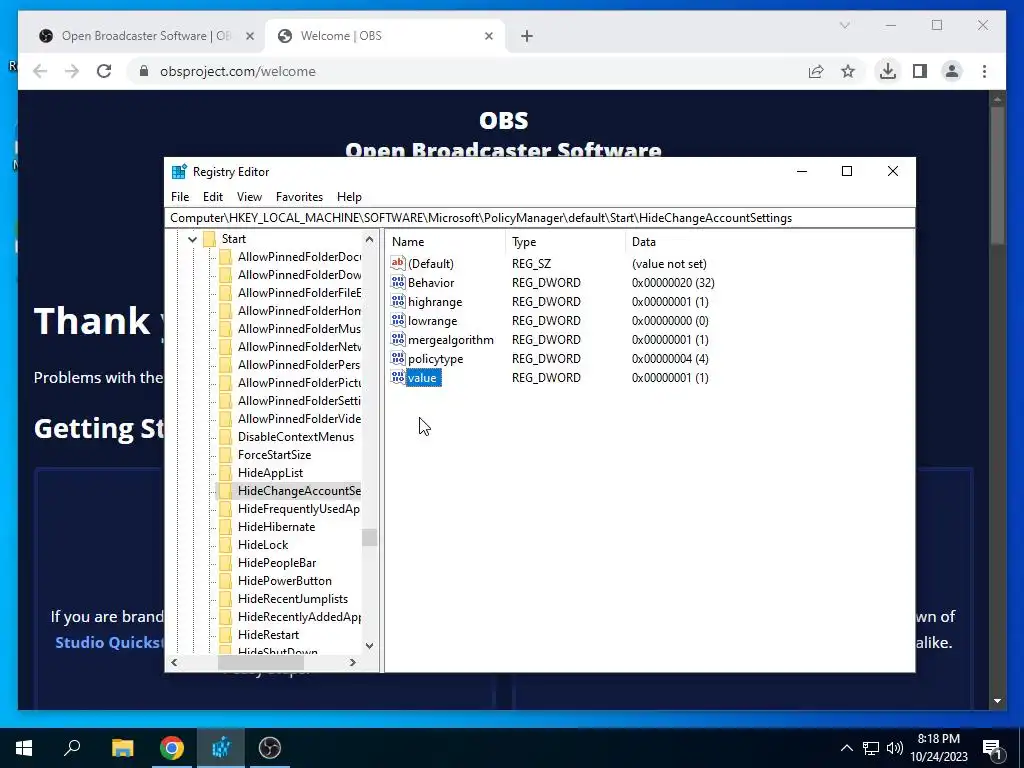Click the HideAppList folder icon

coord(225,473)
